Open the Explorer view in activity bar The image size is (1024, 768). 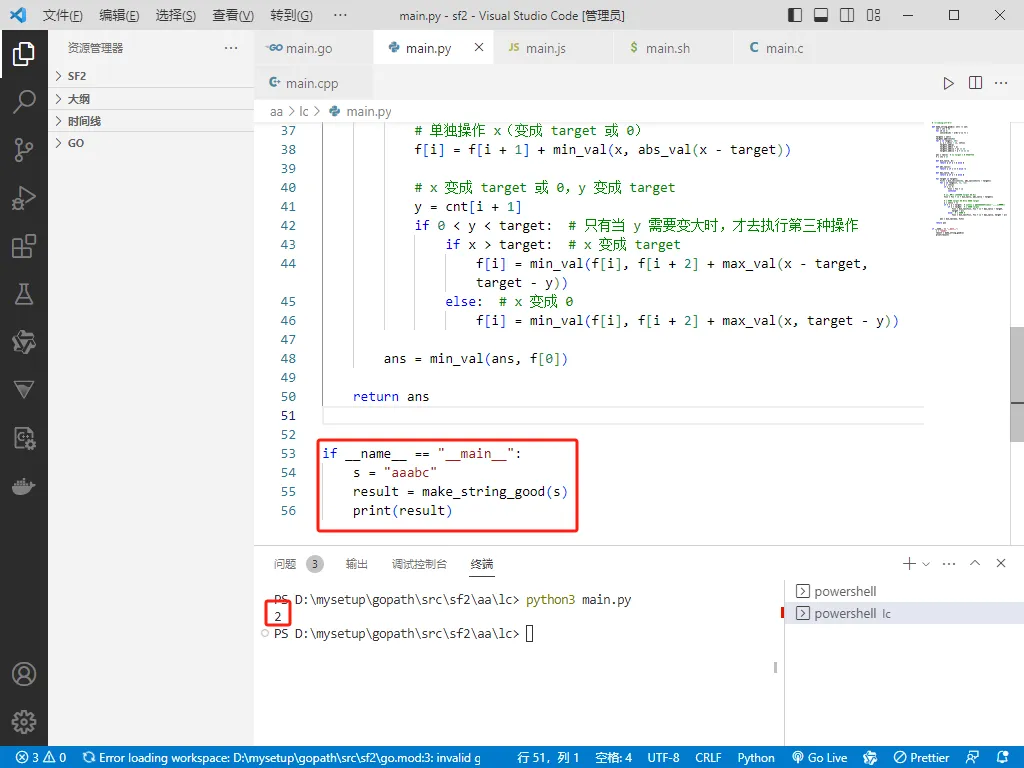pos(24,54)
